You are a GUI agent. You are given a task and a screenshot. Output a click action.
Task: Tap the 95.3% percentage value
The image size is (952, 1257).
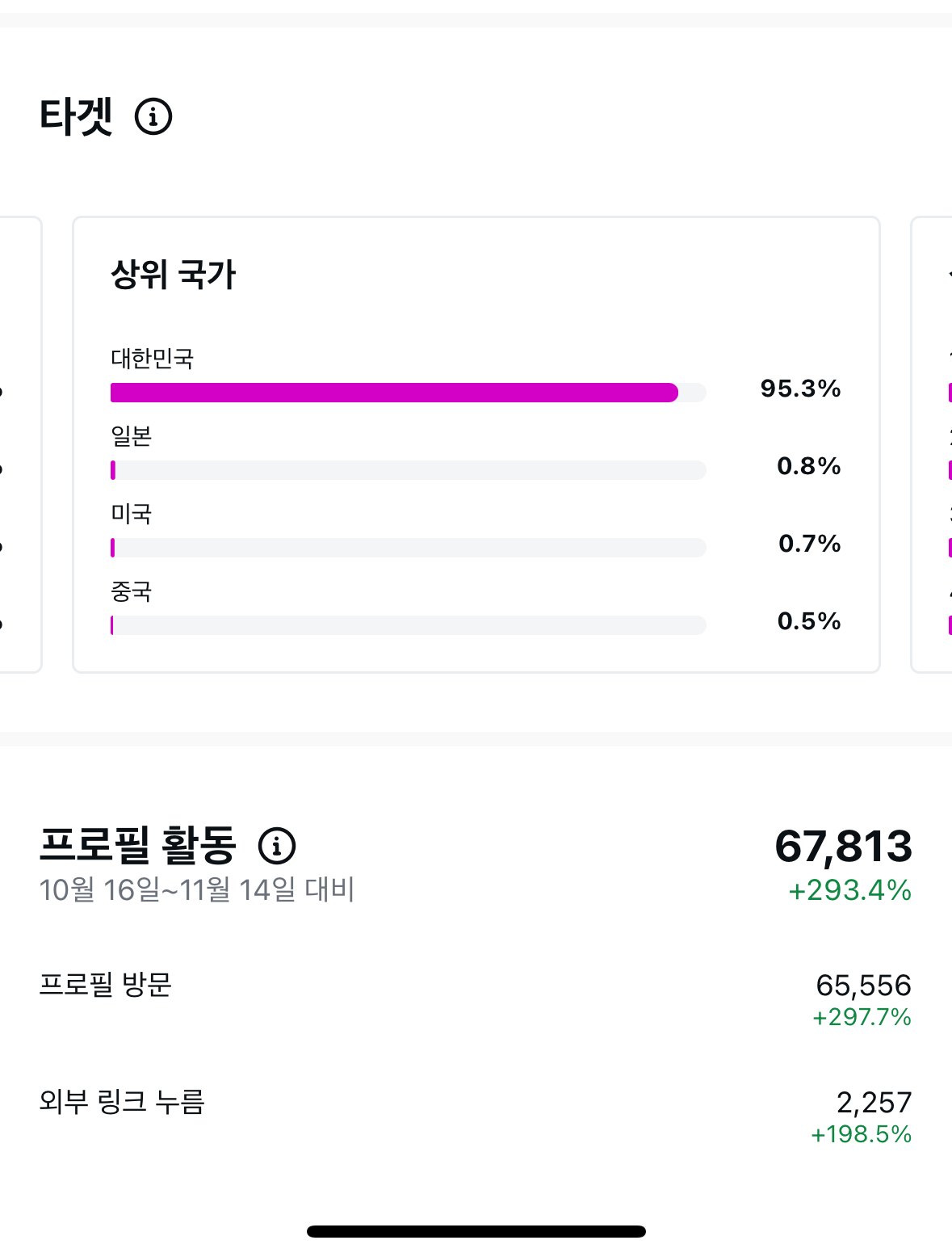click(800, 389)
